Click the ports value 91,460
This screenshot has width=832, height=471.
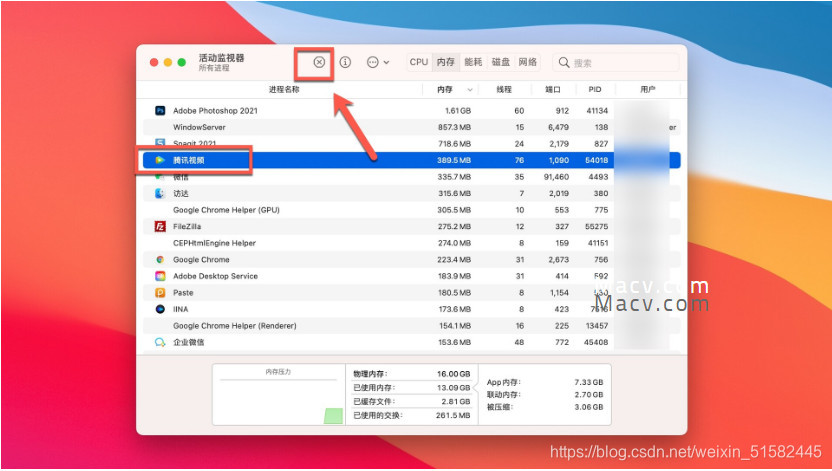coord(556,177)
